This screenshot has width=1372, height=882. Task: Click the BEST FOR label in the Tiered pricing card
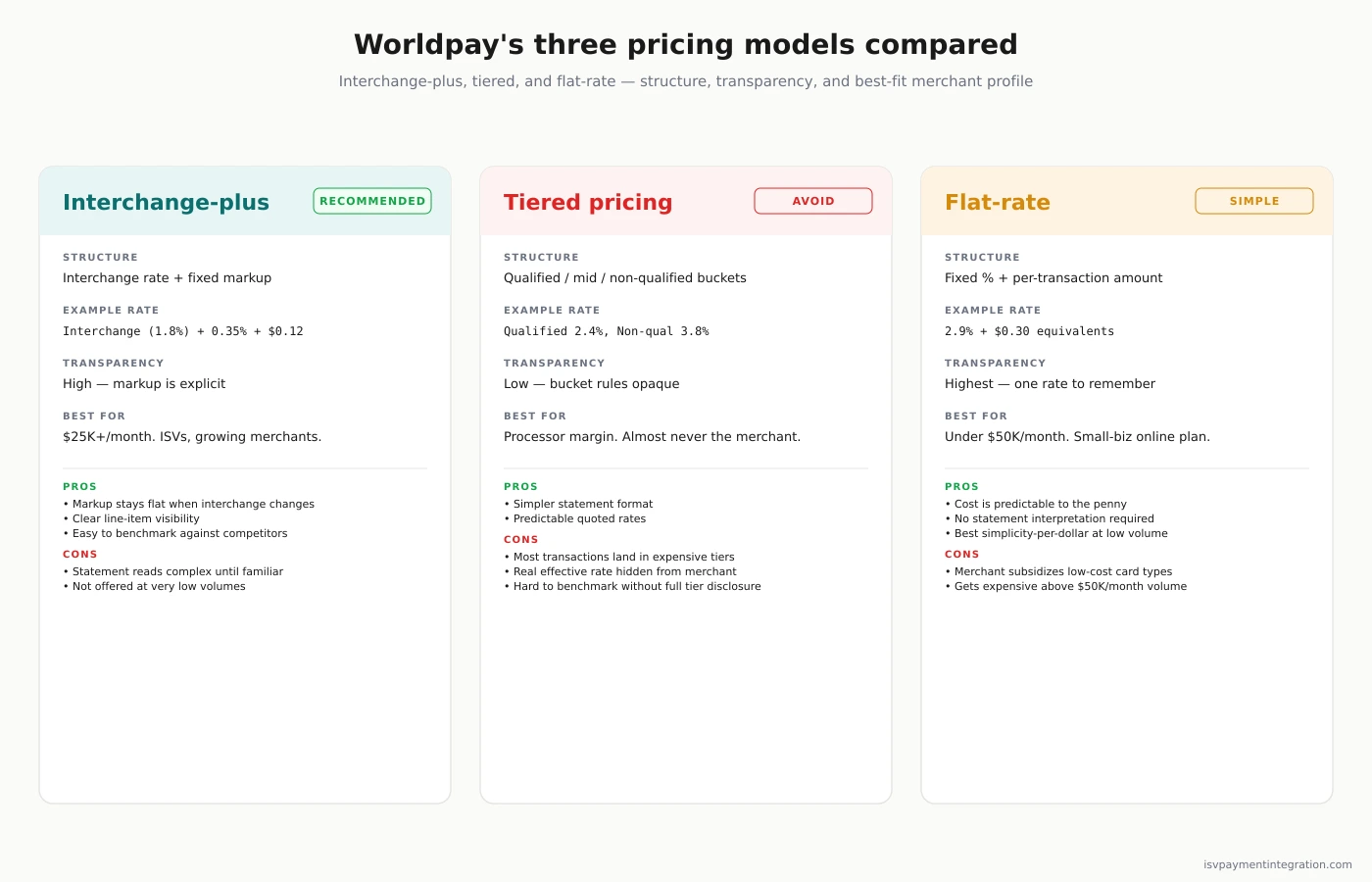point(535,416)
